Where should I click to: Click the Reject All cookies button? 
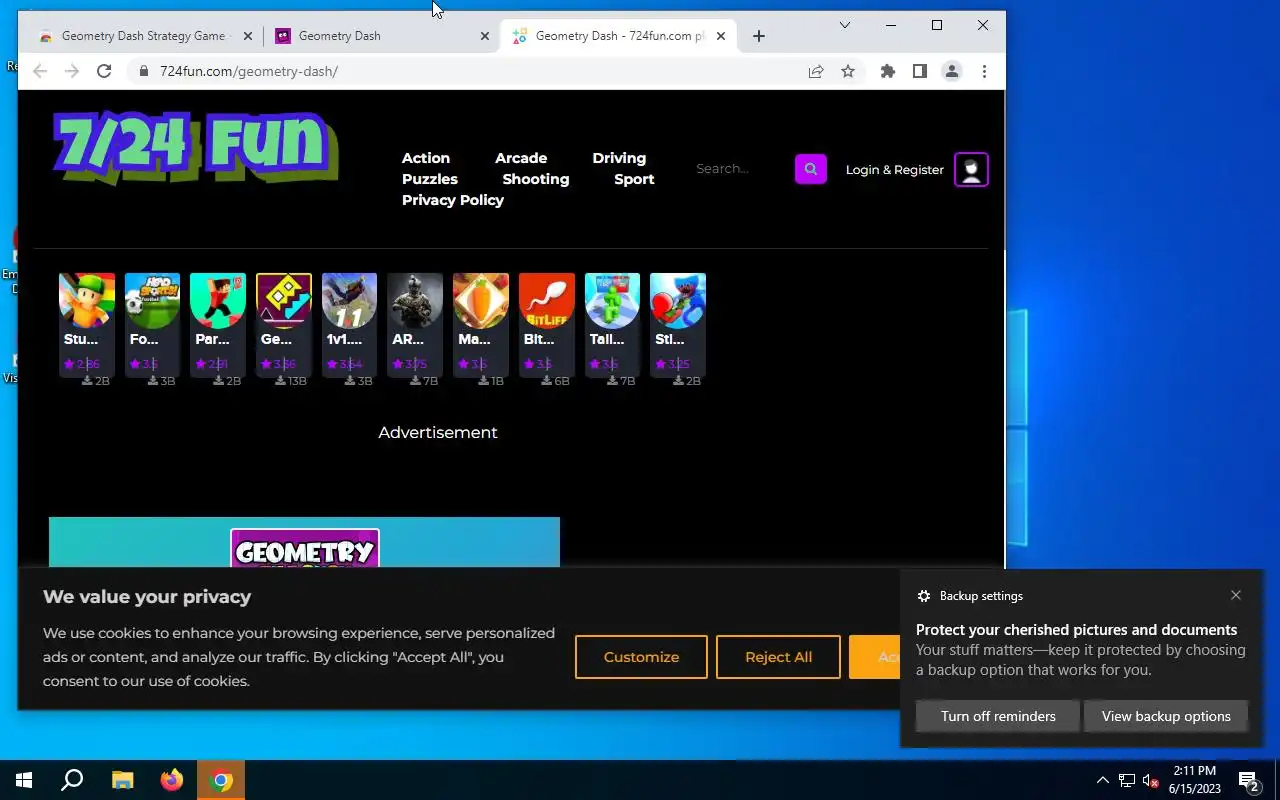(778, 657)
